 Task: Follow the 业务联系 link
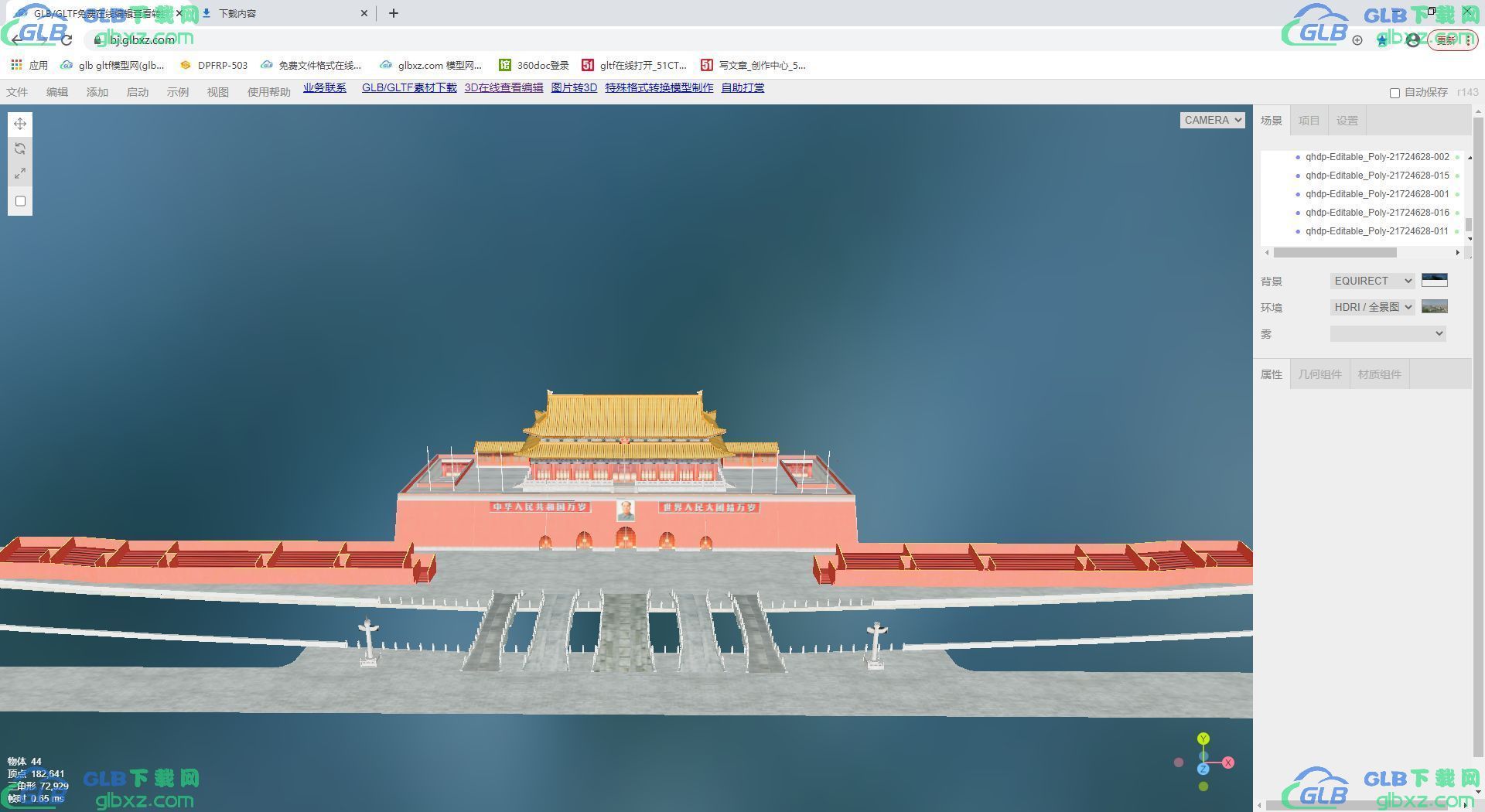click(x=325, y=88)
